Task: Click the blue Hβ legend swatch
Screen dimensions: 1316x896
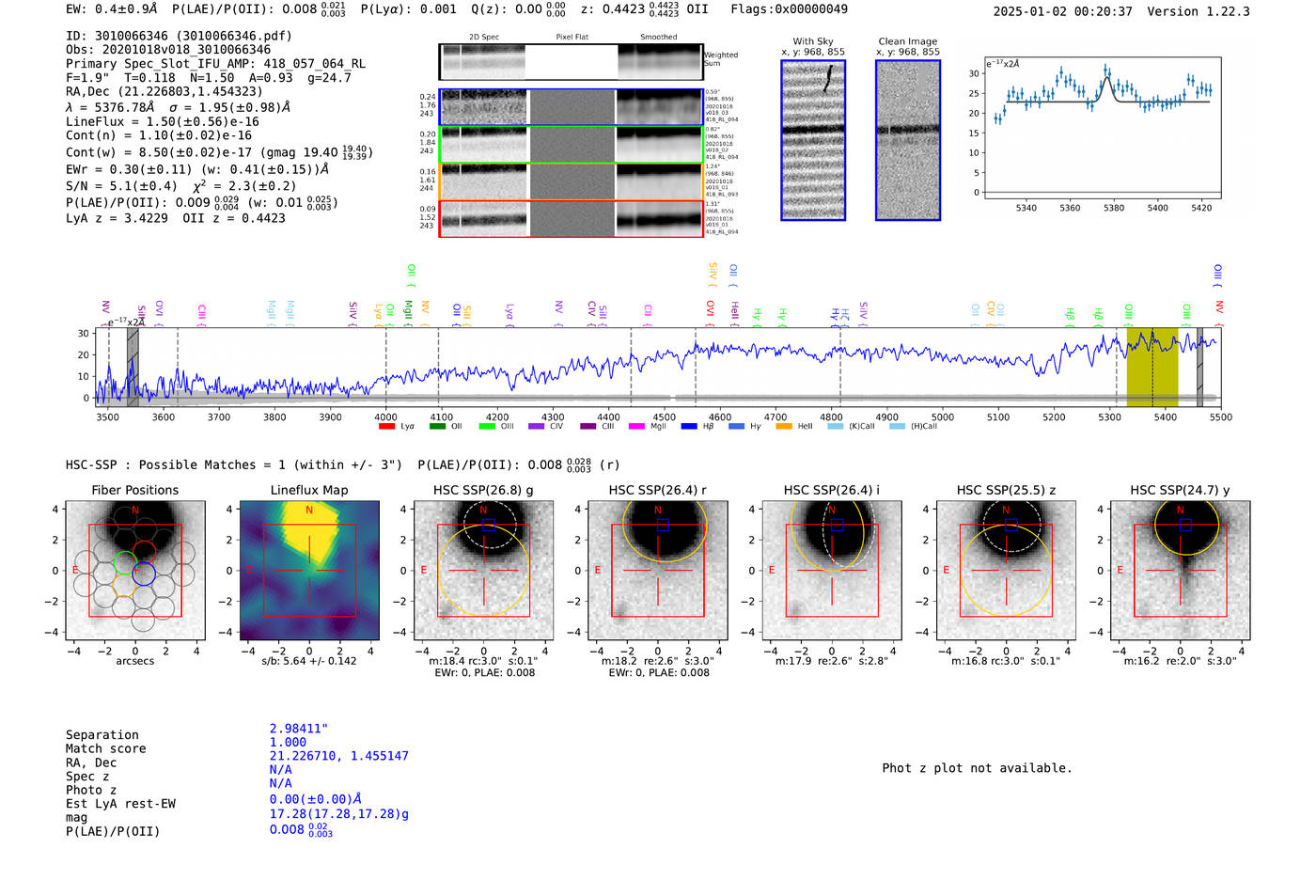Action: pyautogui.click(x=689, y=426)
